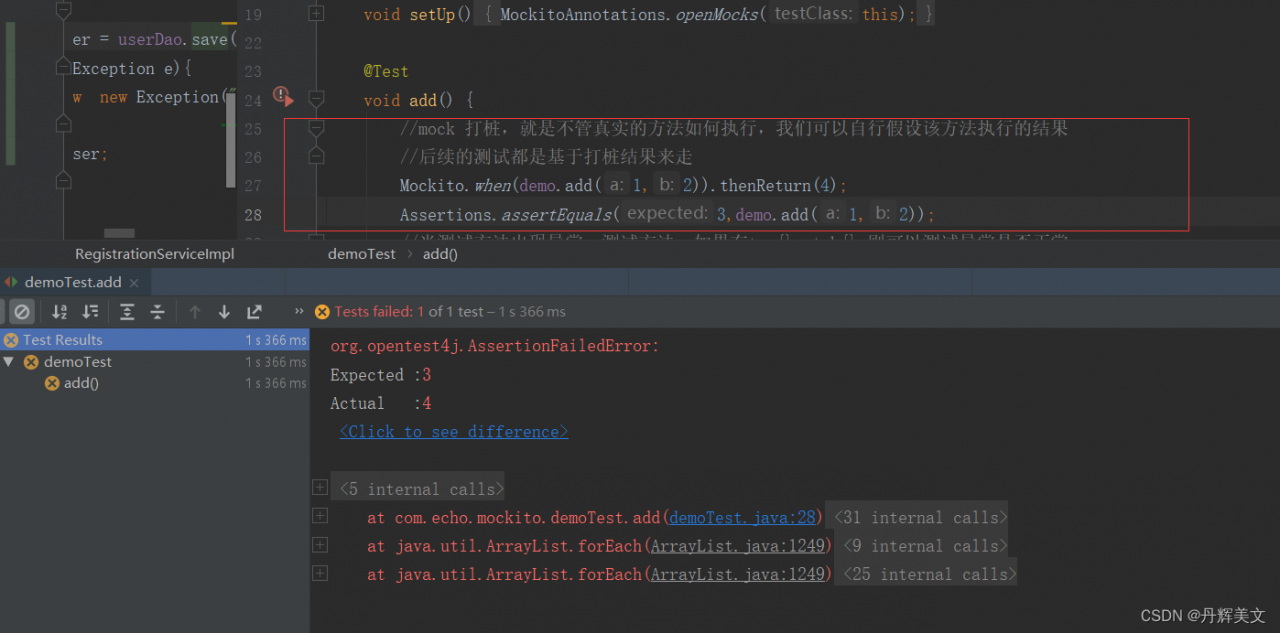Open the last ArrayList.java:1249 link

coord(739,574)
